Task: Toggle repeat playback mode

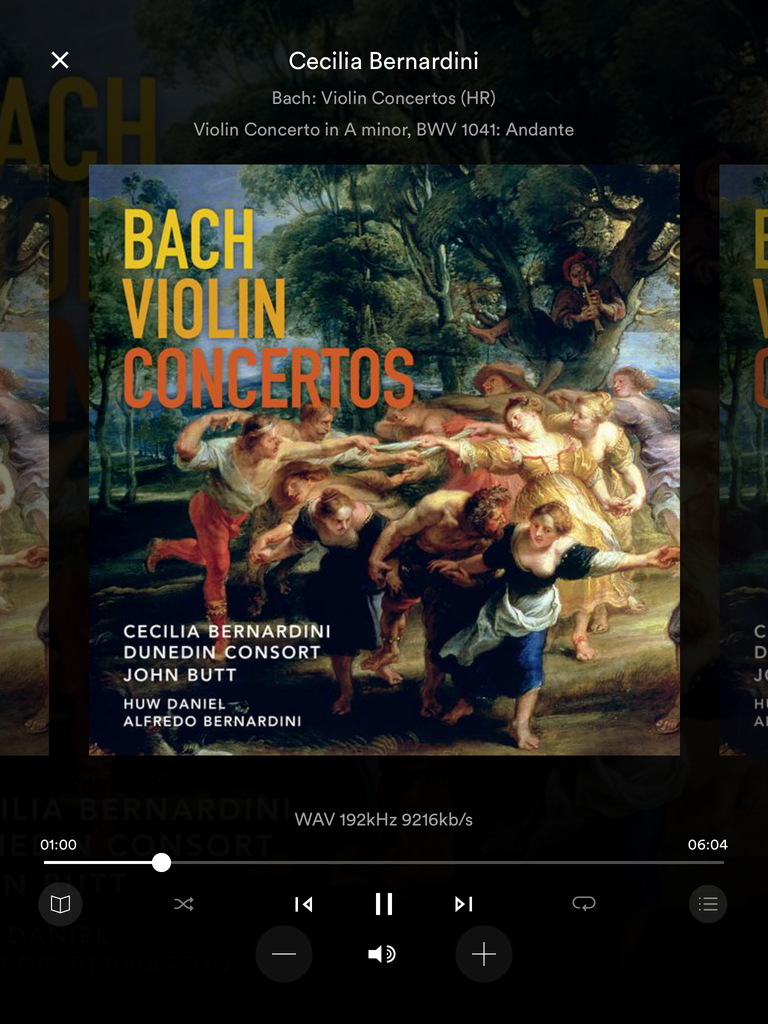Action: pos(583,903)
